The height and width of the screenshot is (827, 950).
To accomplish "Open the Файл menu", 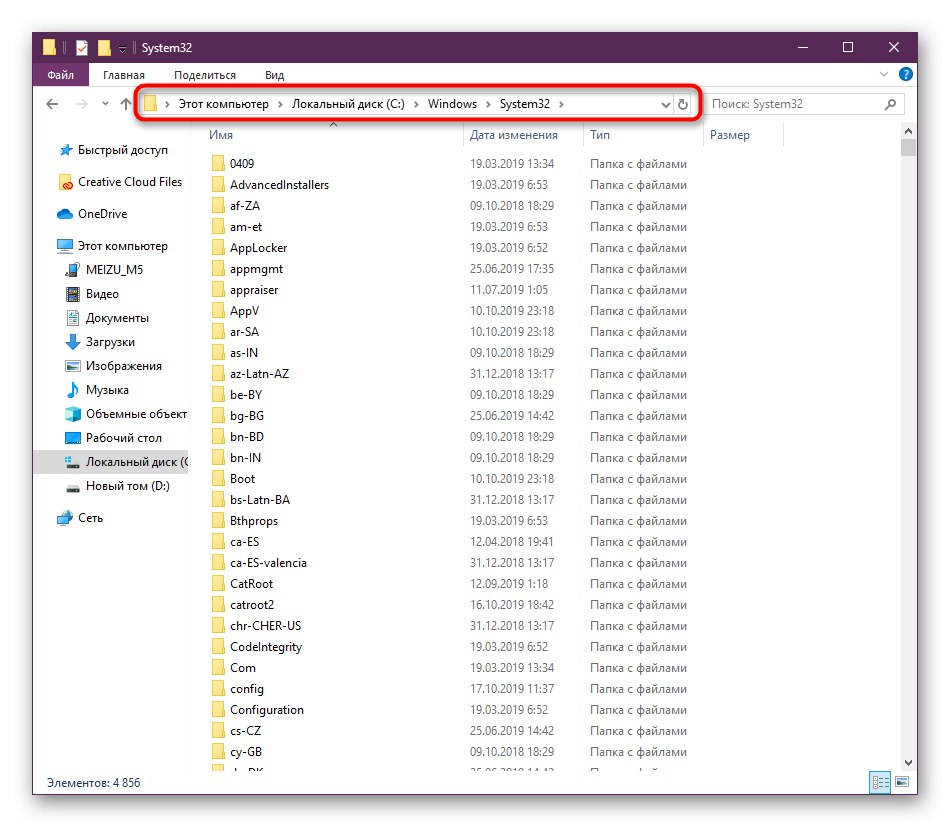I will pyautogui.click(x=61, y=75).
